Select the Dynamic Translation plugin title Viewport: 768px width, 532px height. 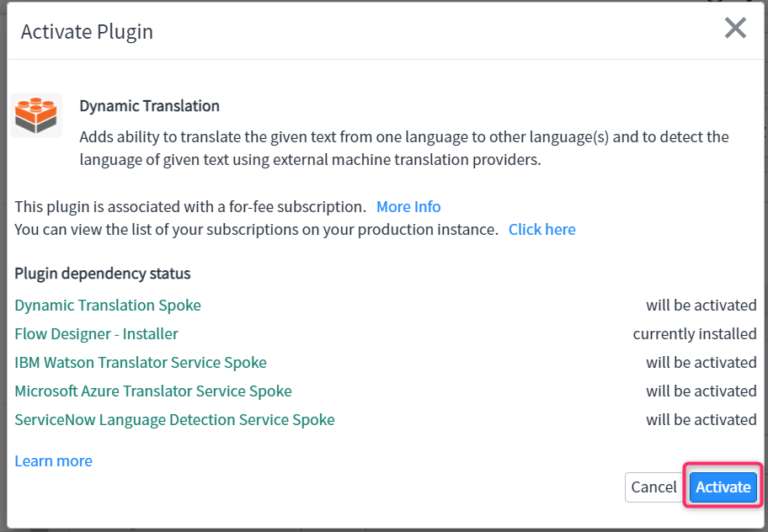(149, 106)
